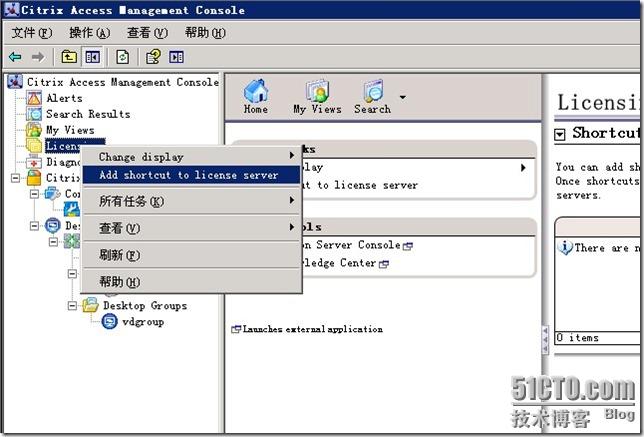
Task: Open the 查看(V) menu in menu bar
Action: 147,32
